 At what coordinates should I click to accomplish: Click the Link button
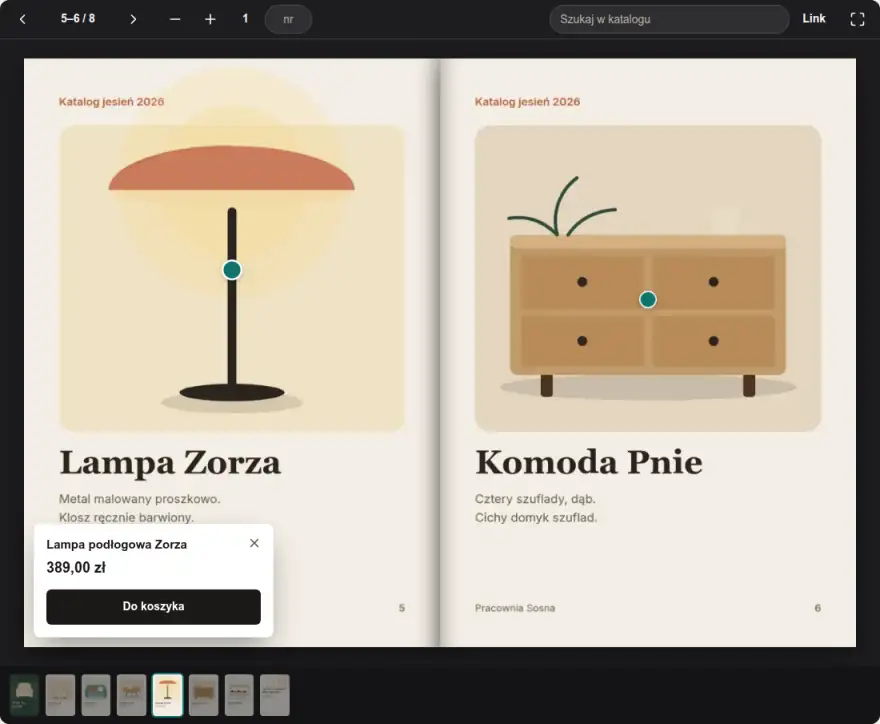pyautogui.click(x=814, y=19)
